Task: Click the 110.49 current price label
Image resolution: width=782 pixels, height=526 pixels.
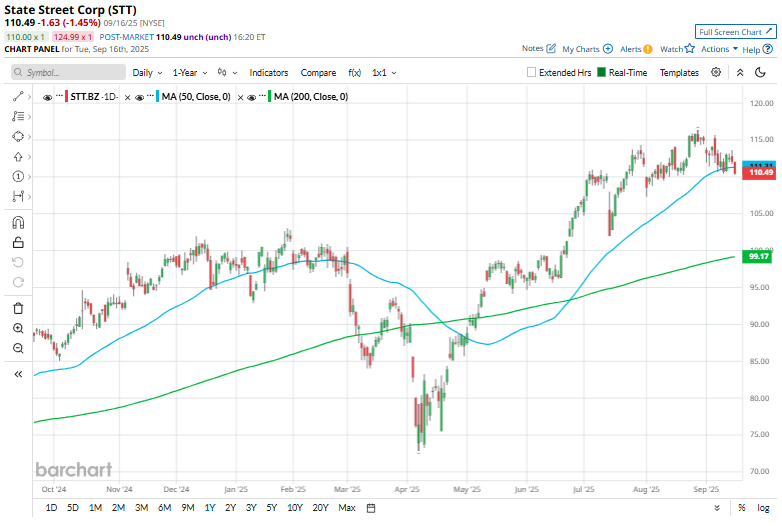Action: [x=759, y=173]
